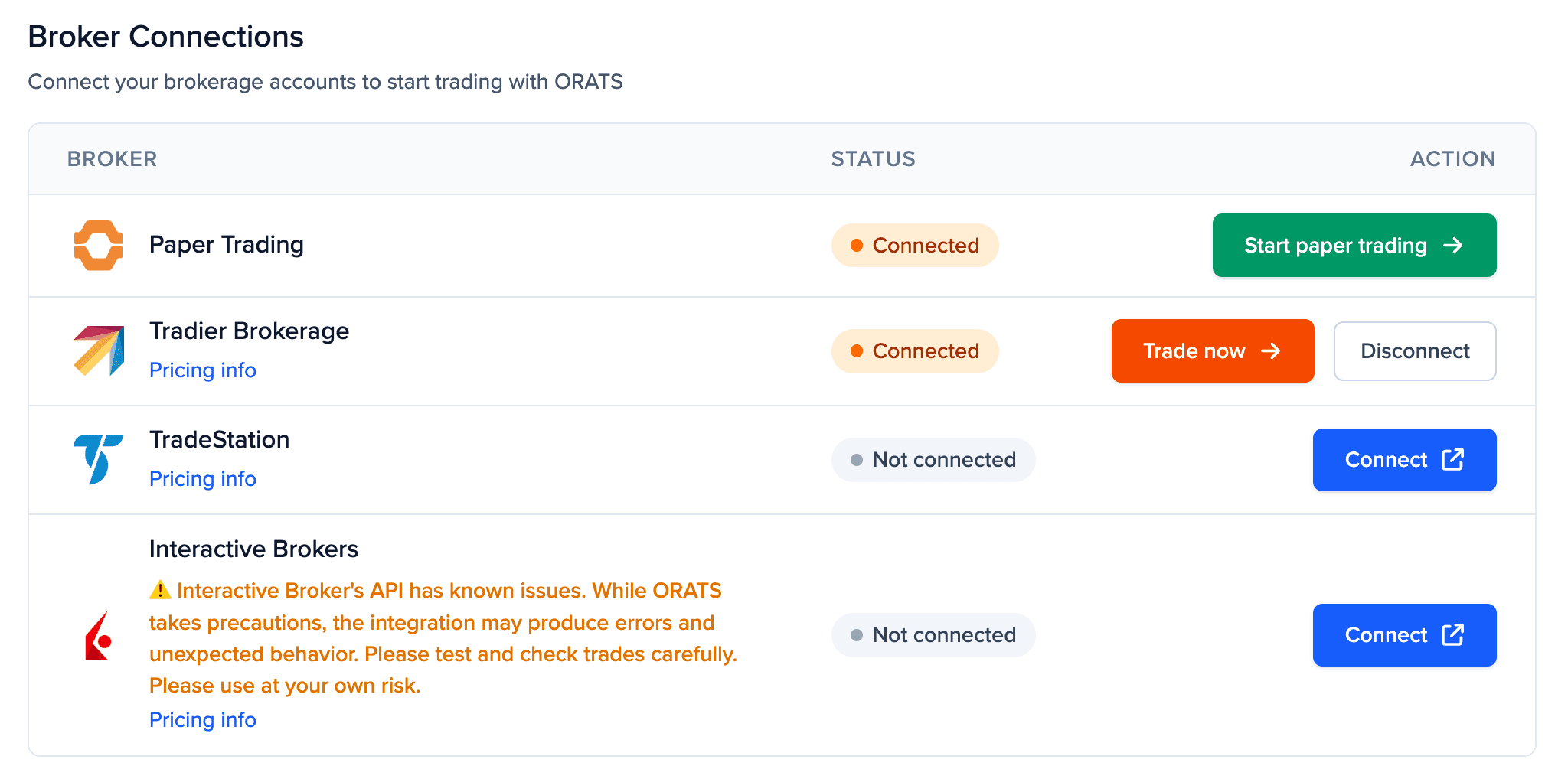This screenshot has height=779, width=1568.
Task: Click Not connected badge in TradeStation row
Action: point(933,459)
